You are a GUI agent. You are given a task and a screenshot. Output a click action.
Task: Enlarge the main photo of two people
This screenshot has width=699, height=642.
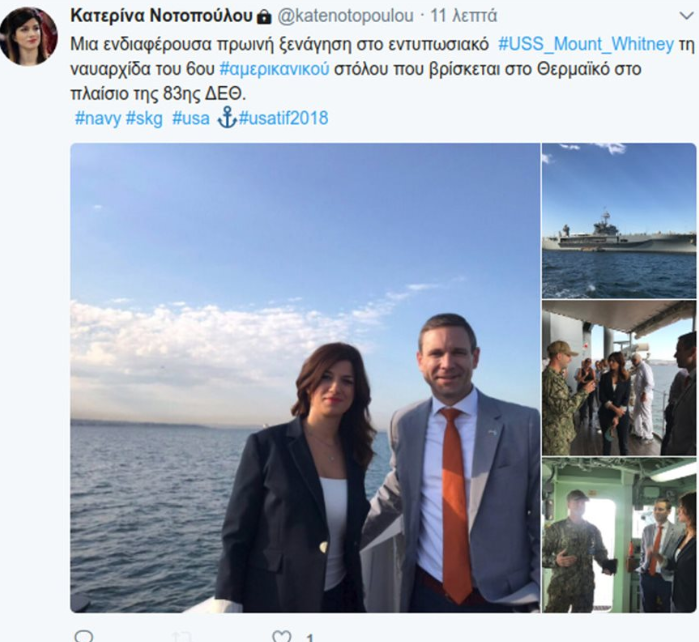click(x=305, y=378)
